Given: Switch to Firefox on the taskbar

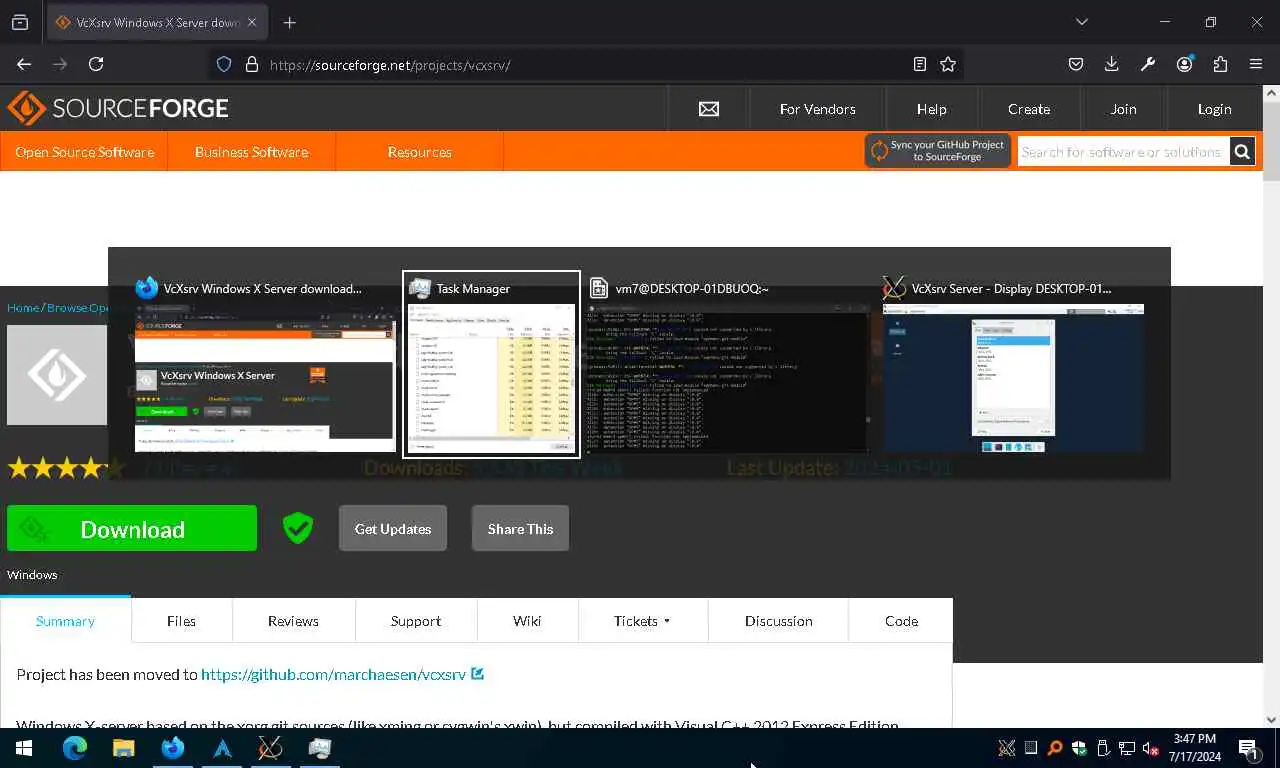Looking at the screenshot, I should click(172, 748).
